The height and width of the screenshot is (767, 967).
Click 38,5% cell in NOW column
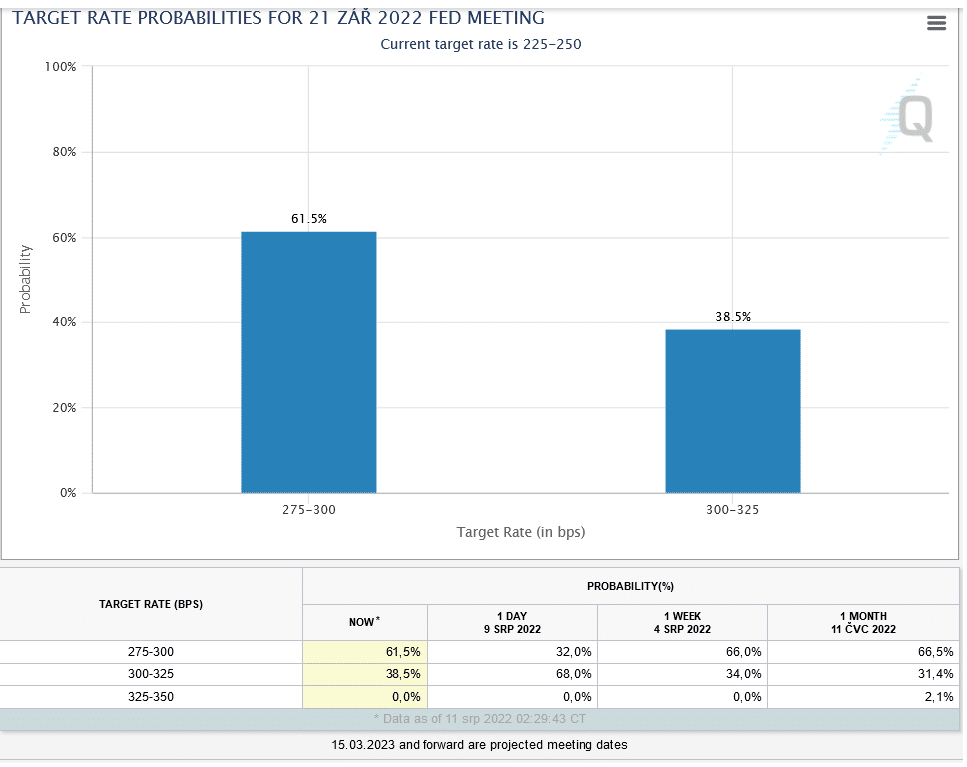coord(366,676)
